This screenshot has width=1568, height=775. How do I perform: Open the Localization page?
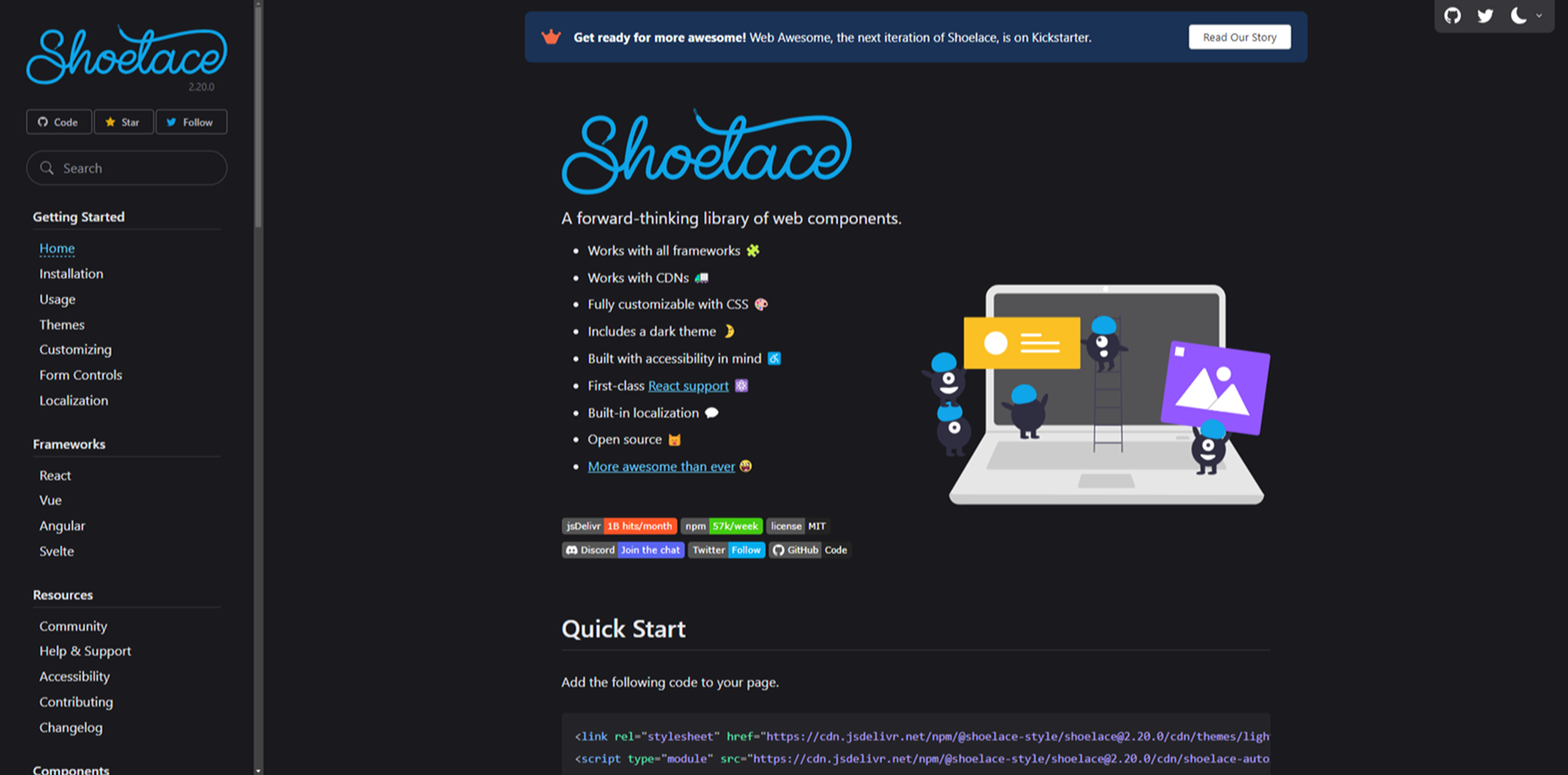click(73, 401)
